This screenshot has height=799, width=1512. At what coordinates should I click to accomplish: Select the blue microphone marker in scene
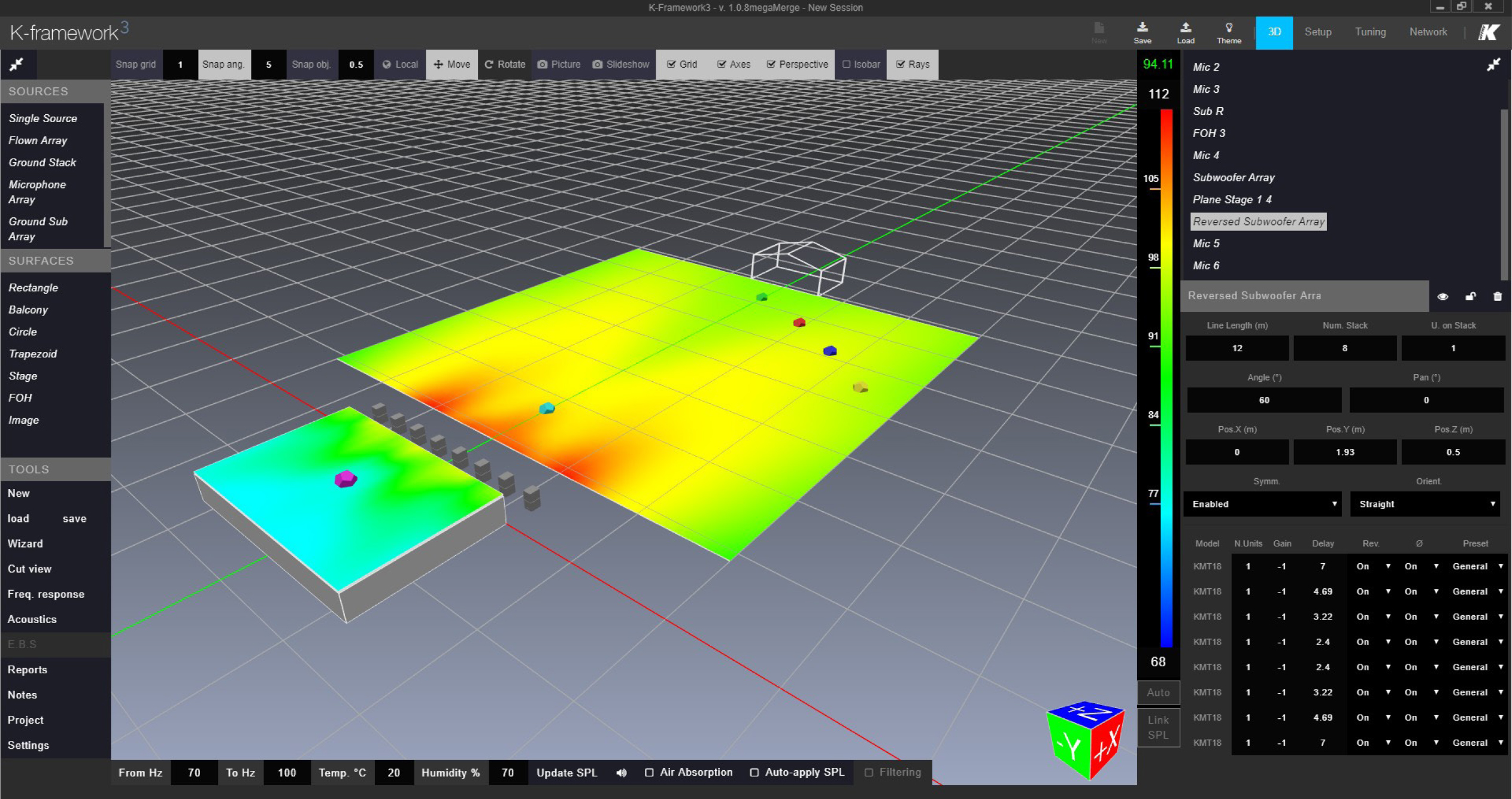coord(829,351)
